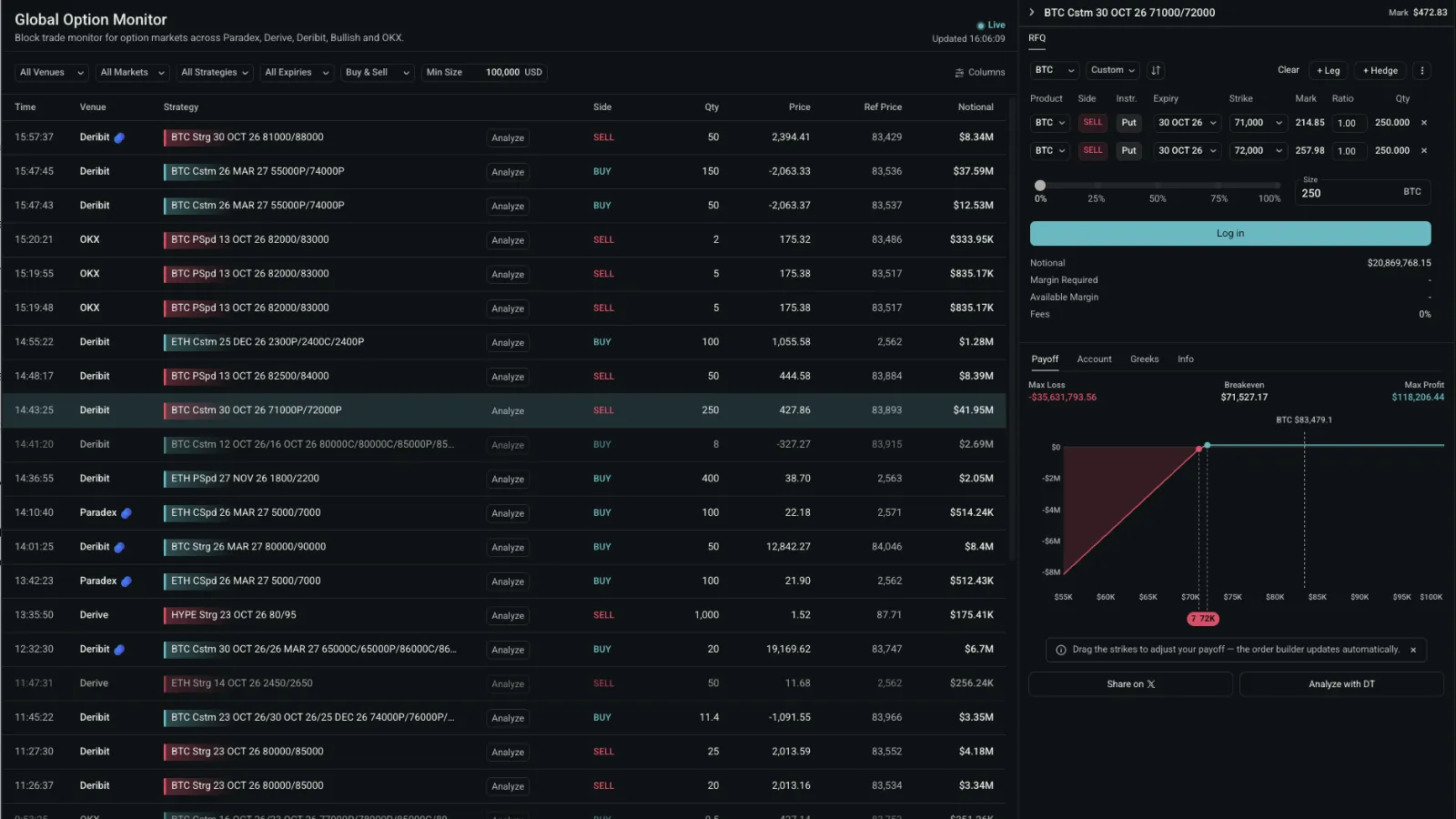
Task: Switch to the Greeks tab
Action: point(1144,359)
